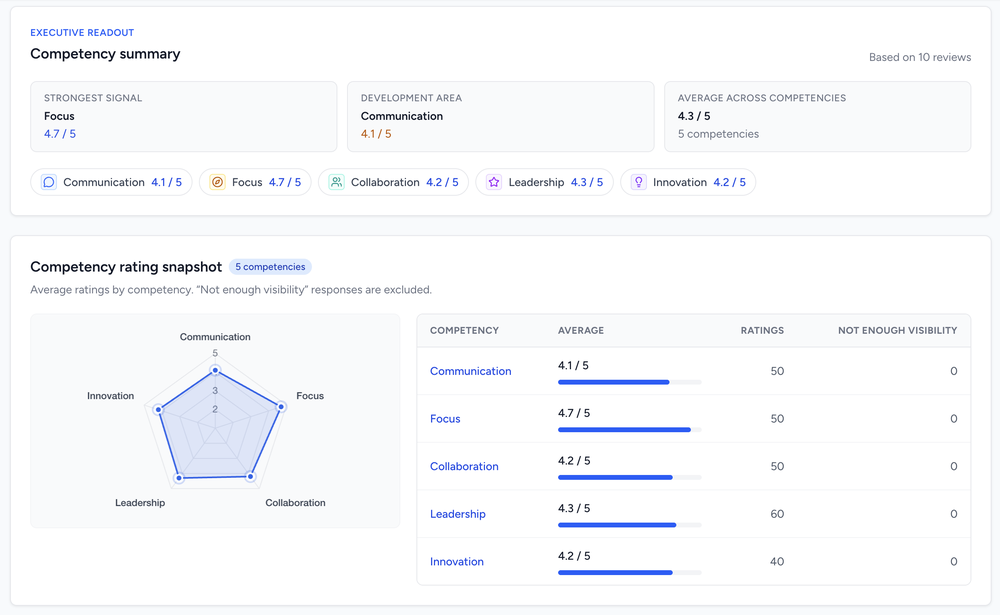
Task: Select the Collaboration 4.2 / 5 chip
Action: click(393, 182)
